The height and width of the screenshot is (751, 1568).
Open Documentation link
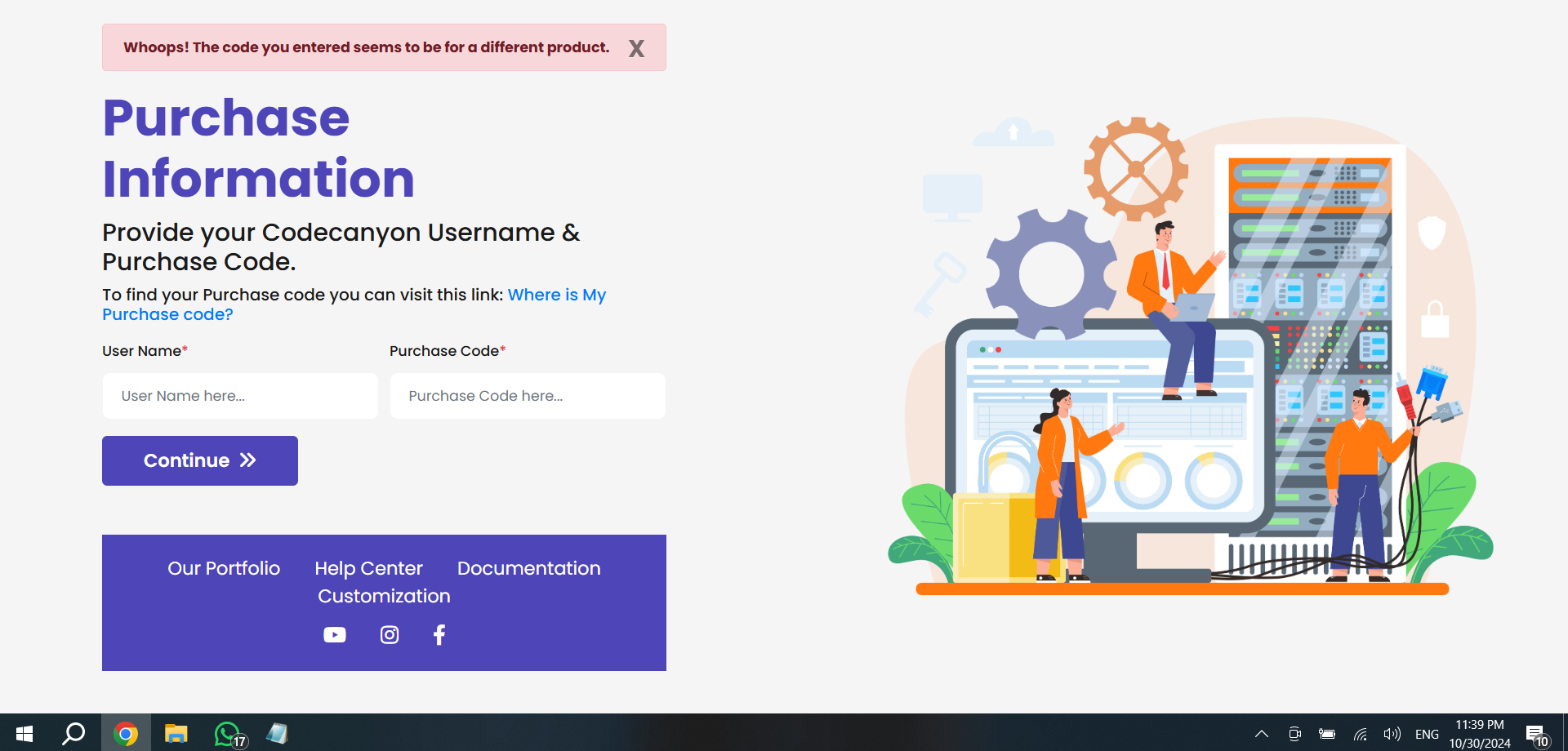tap(529, 568)
